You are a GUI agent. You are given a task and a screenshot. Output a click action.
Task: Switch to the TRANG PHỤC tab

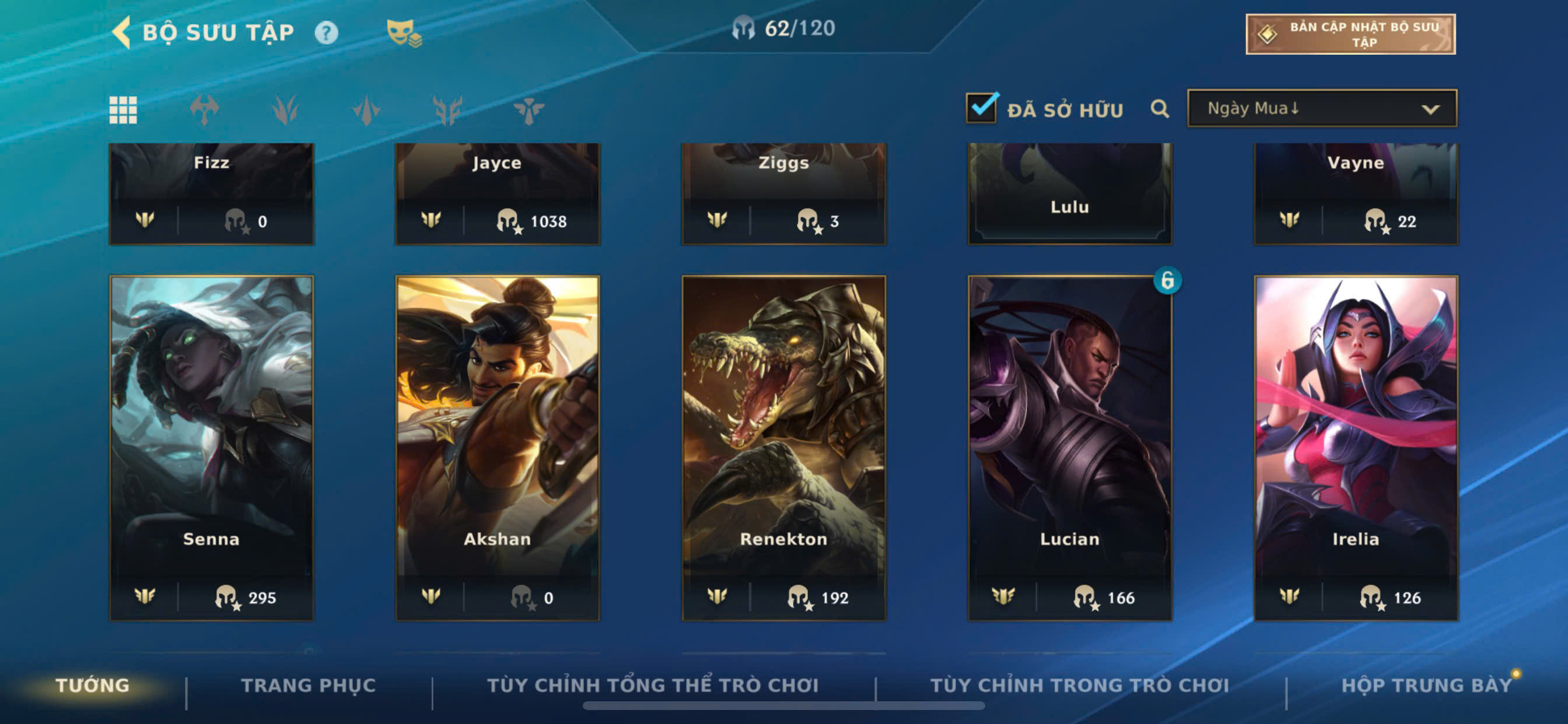[309, 685]
